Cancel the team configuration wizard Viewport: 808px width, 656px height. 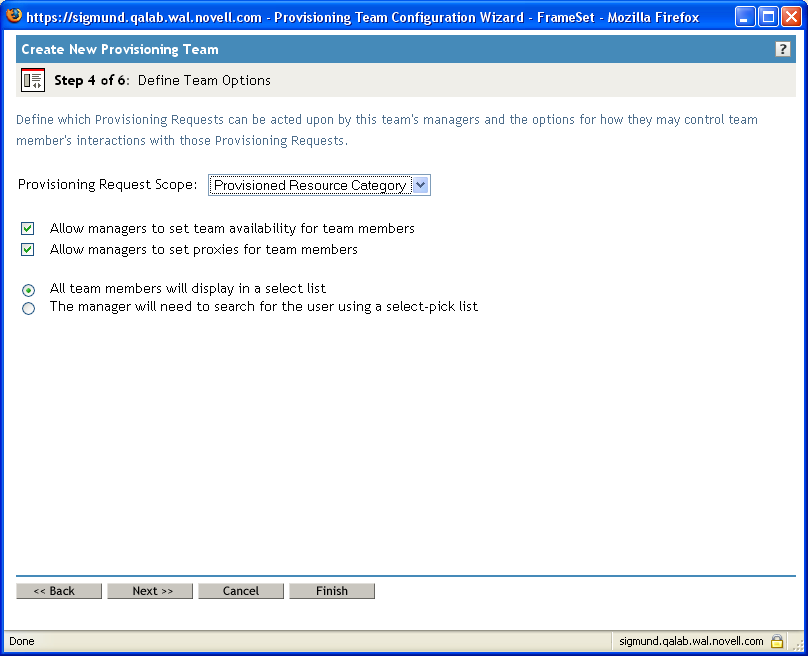click(240, 590)
